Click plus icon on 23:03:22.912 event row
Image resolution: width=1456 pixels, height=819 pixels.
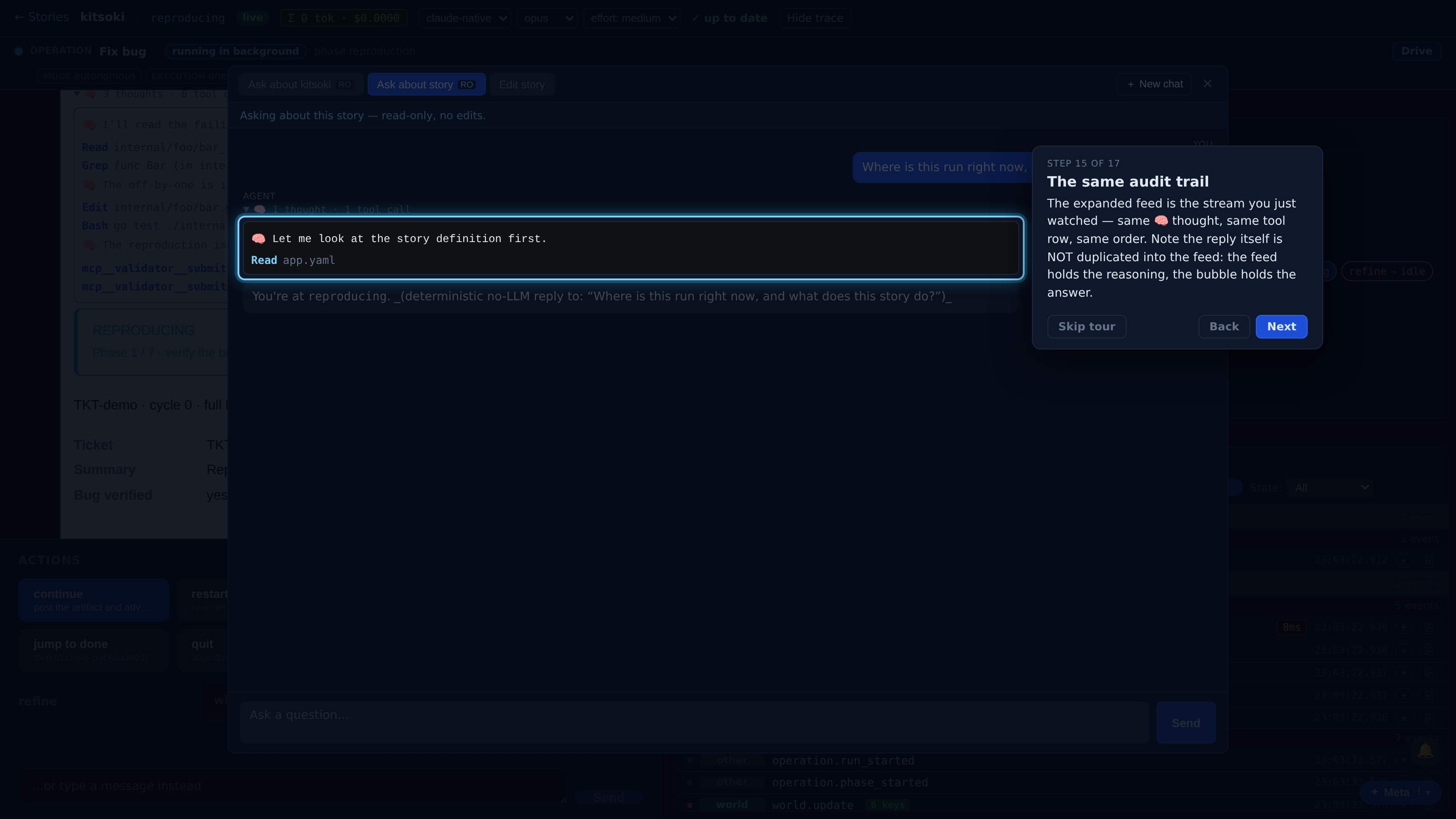pos(1404,560)
